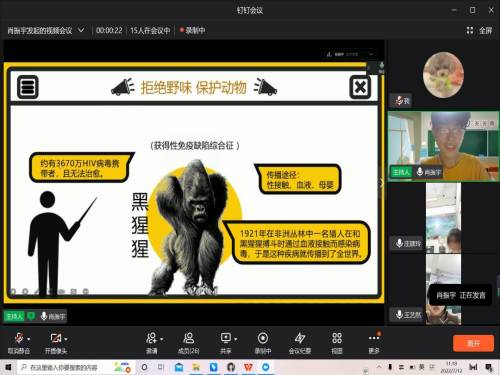
Task: Expand the meeting title dropdown
Action: pos(81,30)
